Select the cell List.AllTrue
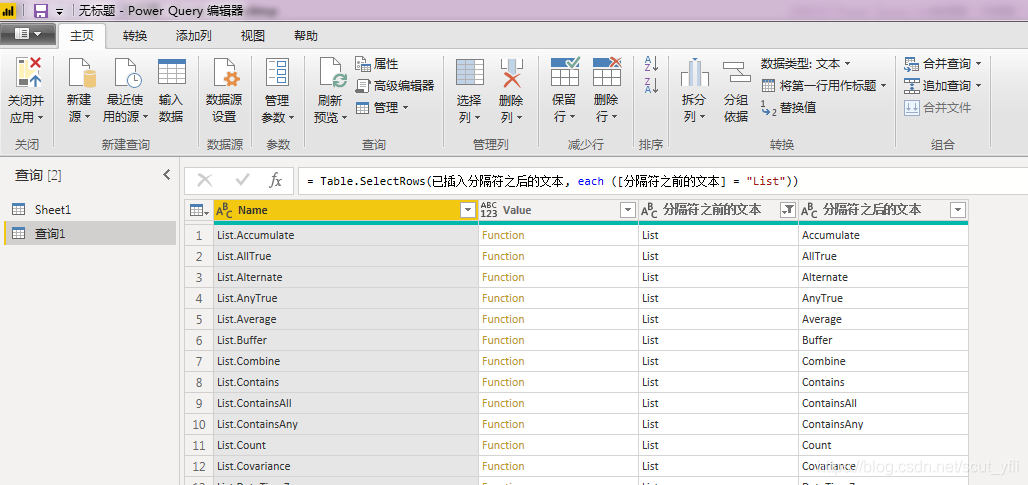The image size is (1028, 485). 346,256
